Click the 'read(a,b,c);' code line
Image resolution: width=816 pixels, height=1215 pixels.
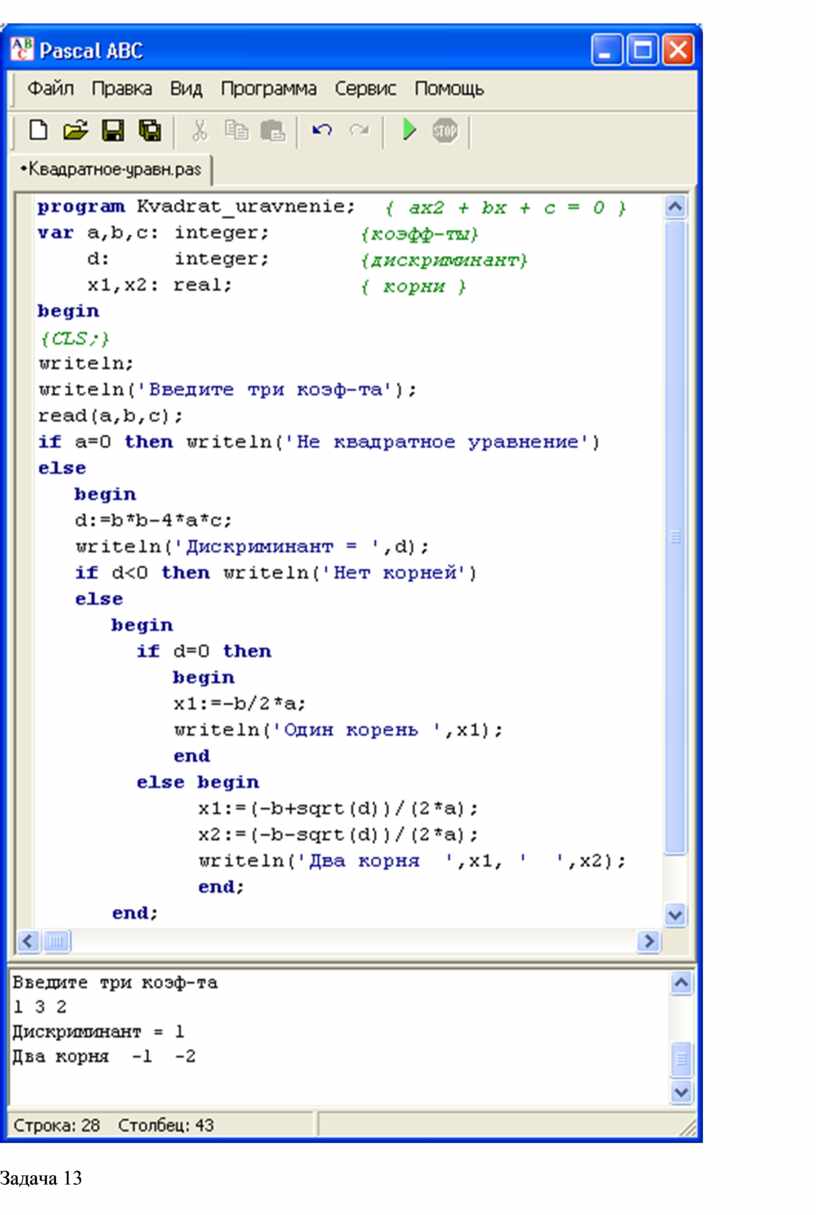[x=111, y=415]
